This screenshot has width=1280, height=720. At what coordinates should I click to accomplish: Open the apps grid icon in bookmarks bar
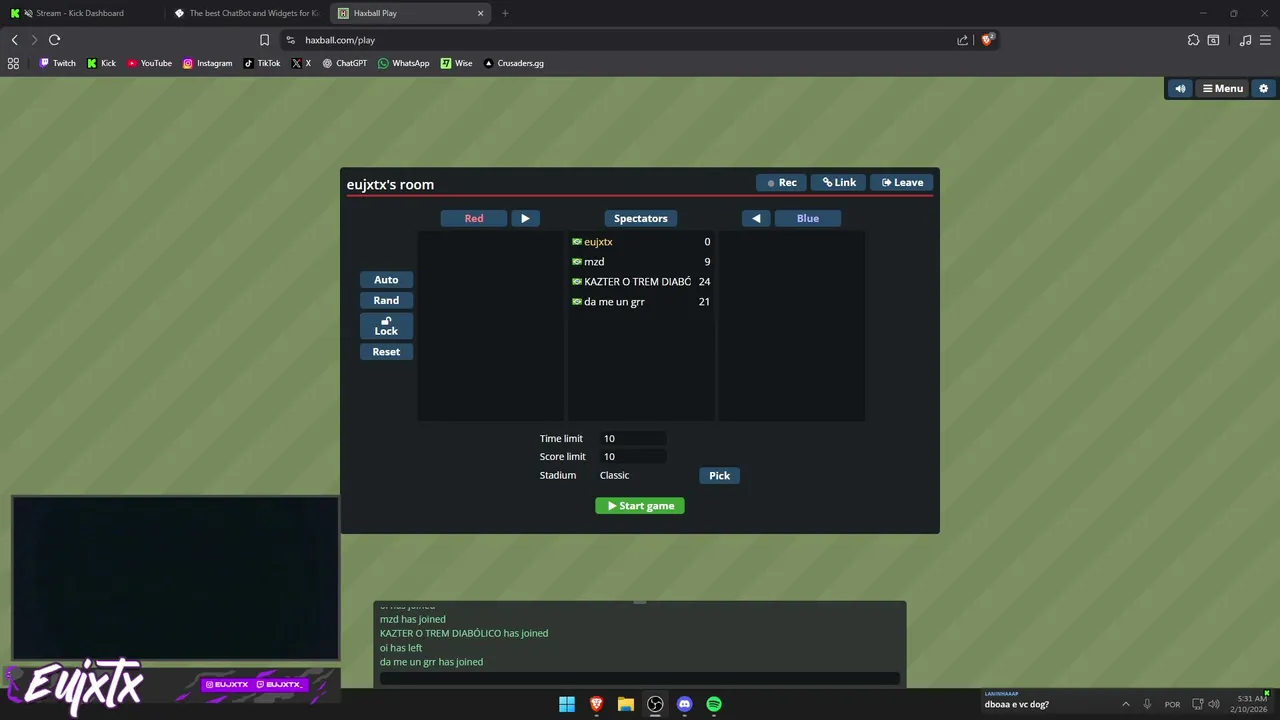[x=13, y=63]
